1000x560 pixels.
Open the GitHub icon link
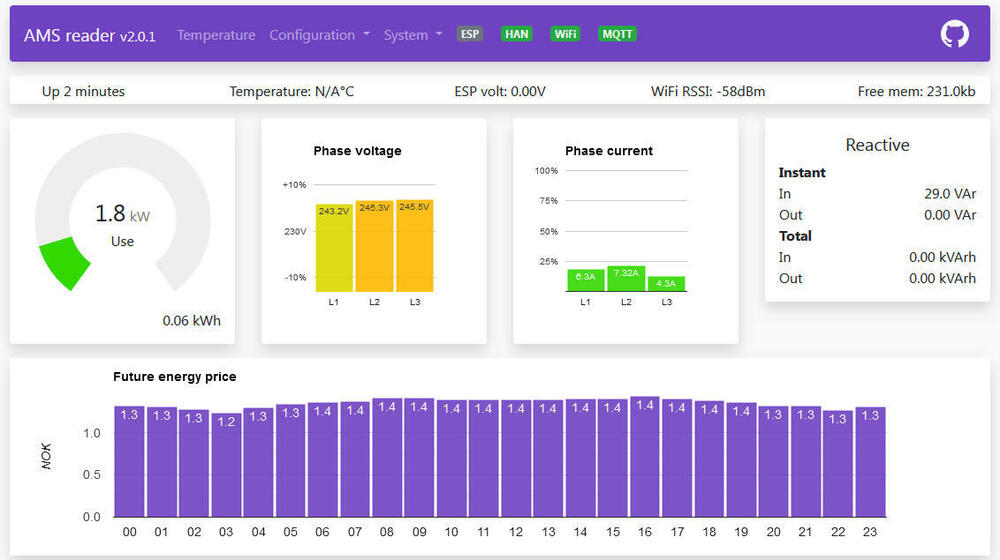pos(955,34)
